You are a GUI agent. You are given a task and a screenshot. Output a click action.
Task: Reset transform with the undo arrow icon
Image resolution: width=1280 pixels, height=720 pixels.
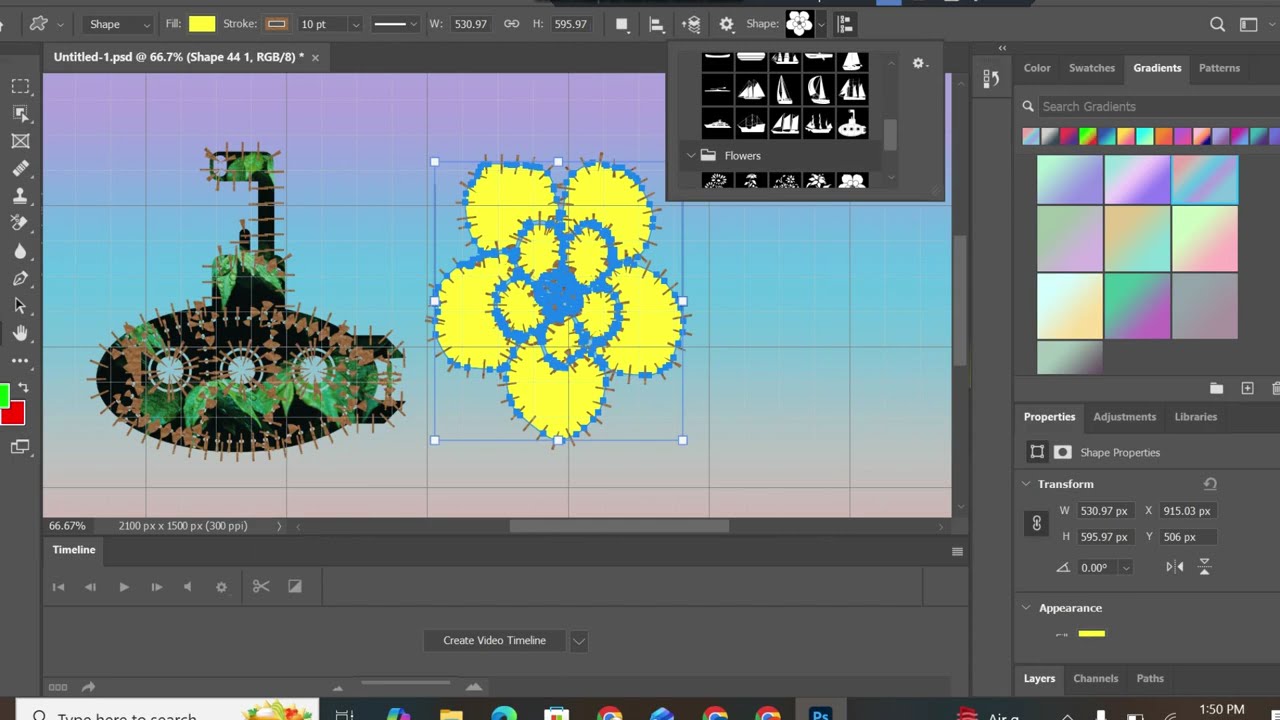point(1210,484)
